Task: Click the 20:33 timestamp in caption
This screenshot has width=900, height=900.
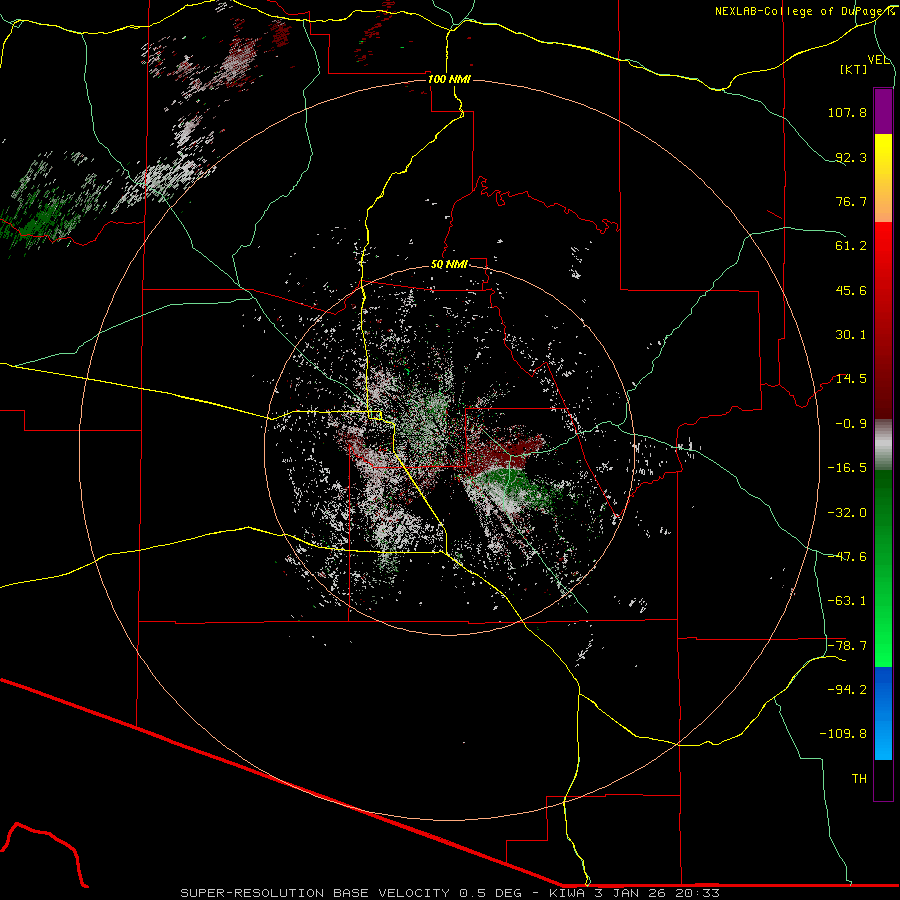Action: point(697,893)
